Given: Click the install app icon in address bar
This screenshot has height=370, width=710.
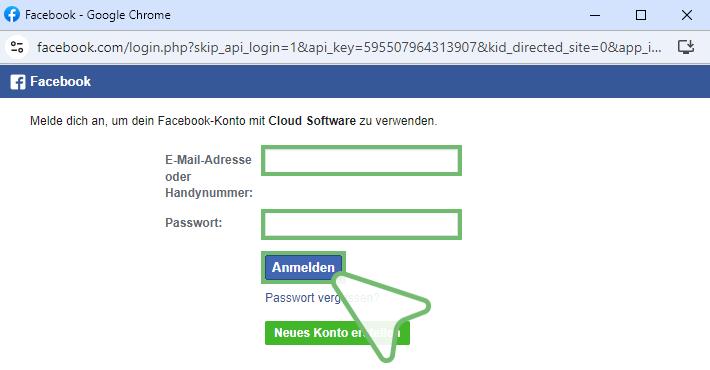Looking at the screenshot, I should 686,47.
